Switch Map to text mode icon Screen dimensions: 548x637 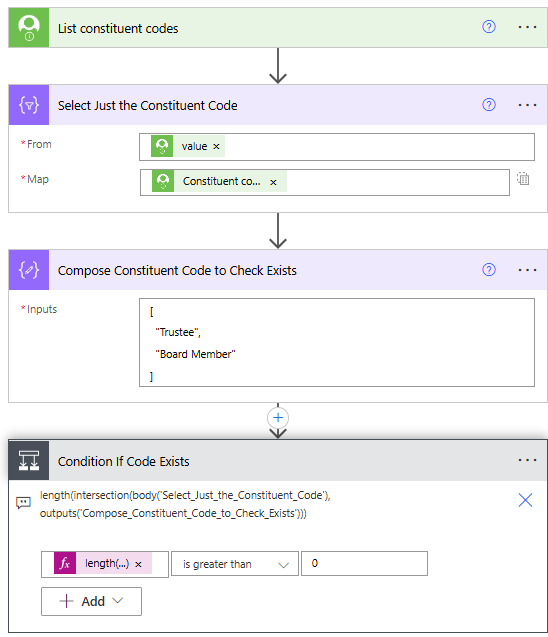pyautogui.click(x=523, y=178)
